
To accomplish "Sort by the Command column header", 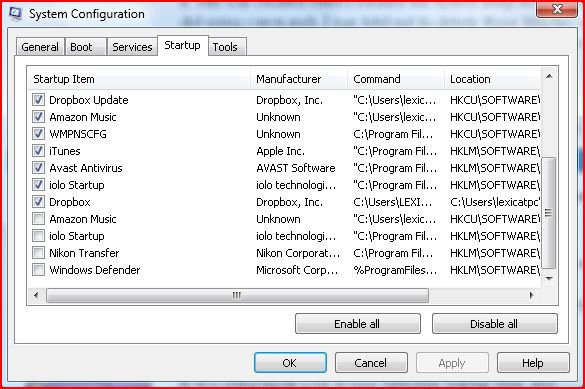I will click(x=396, y=79).
